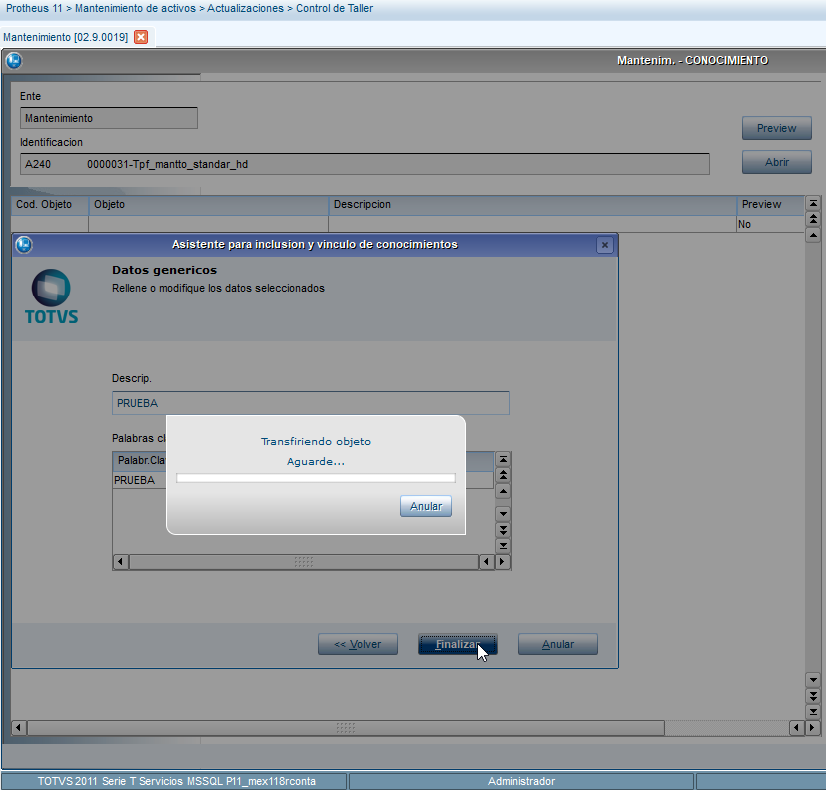Viewport: 826px width, 790px height.
Task: Click the Preview button
Action: pyautogui.click(x=776, y=128)
